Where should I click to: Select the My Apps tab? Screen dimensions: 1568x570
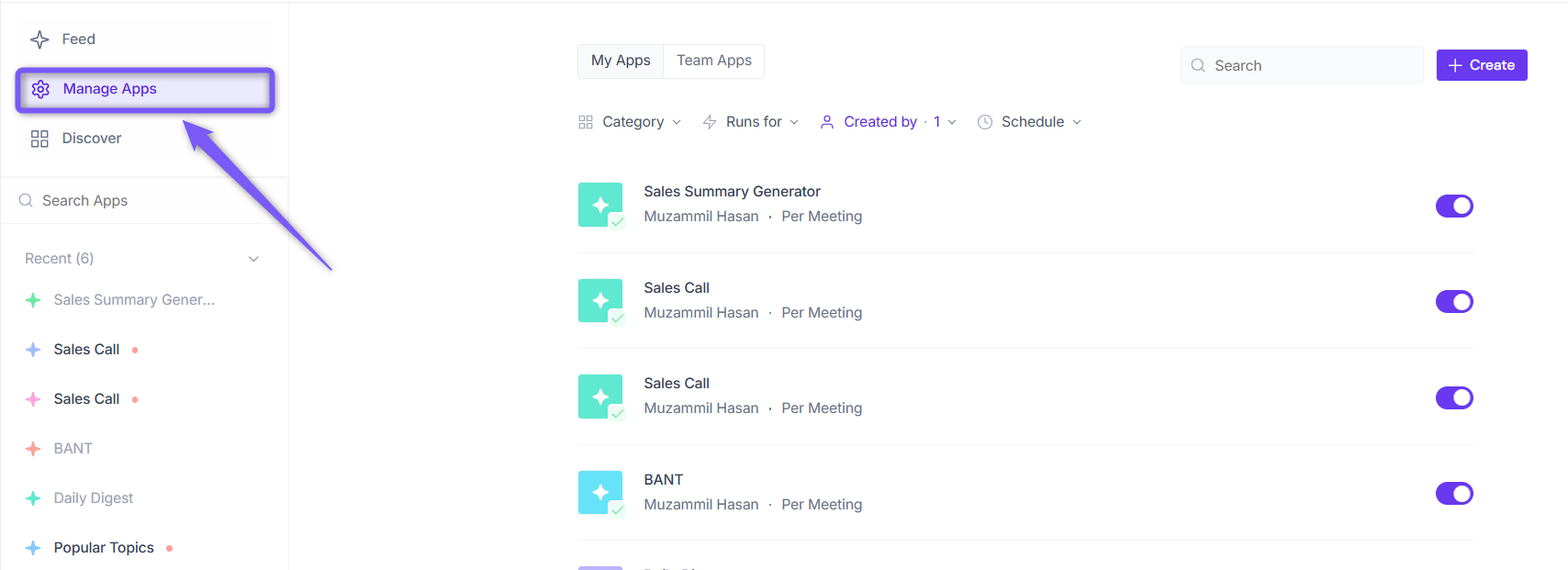(621, 61)
